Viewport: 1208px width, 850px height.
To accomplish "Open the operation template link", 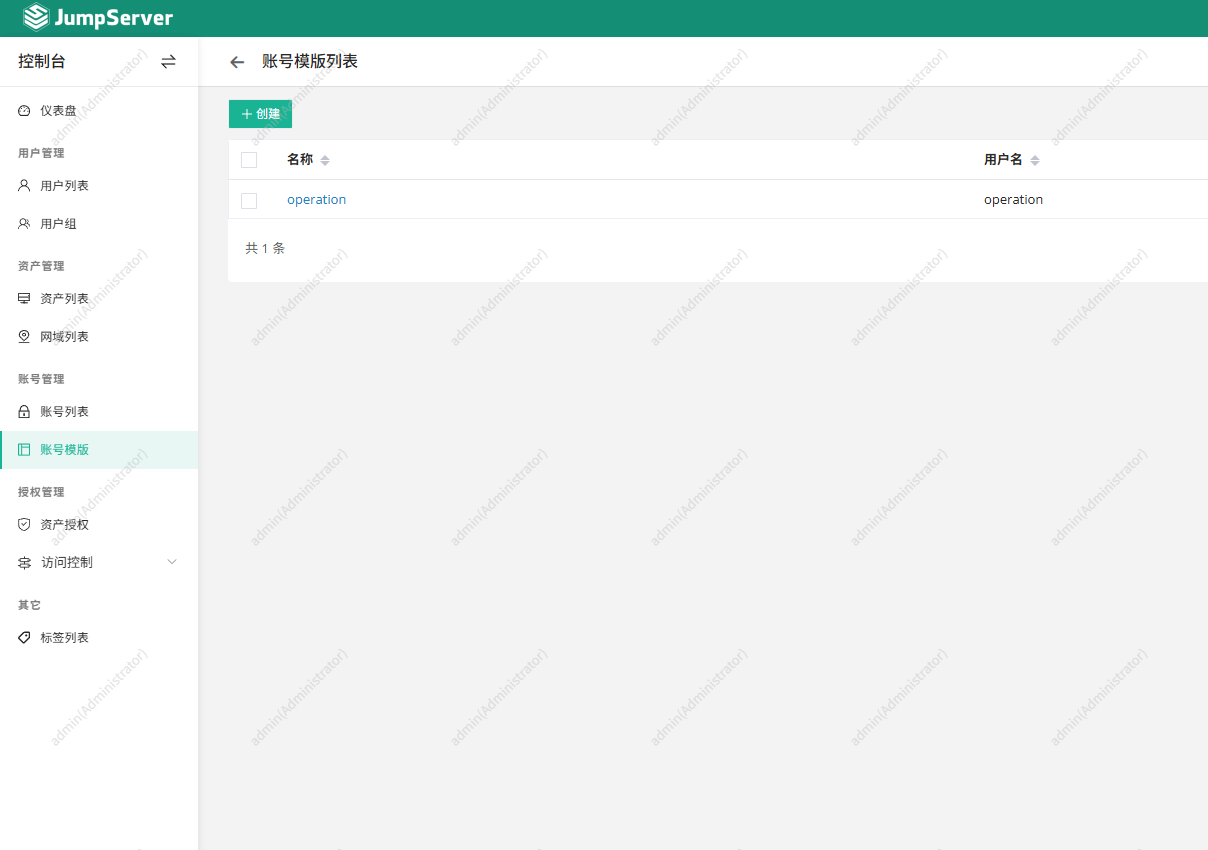I will tap(316, 199).
